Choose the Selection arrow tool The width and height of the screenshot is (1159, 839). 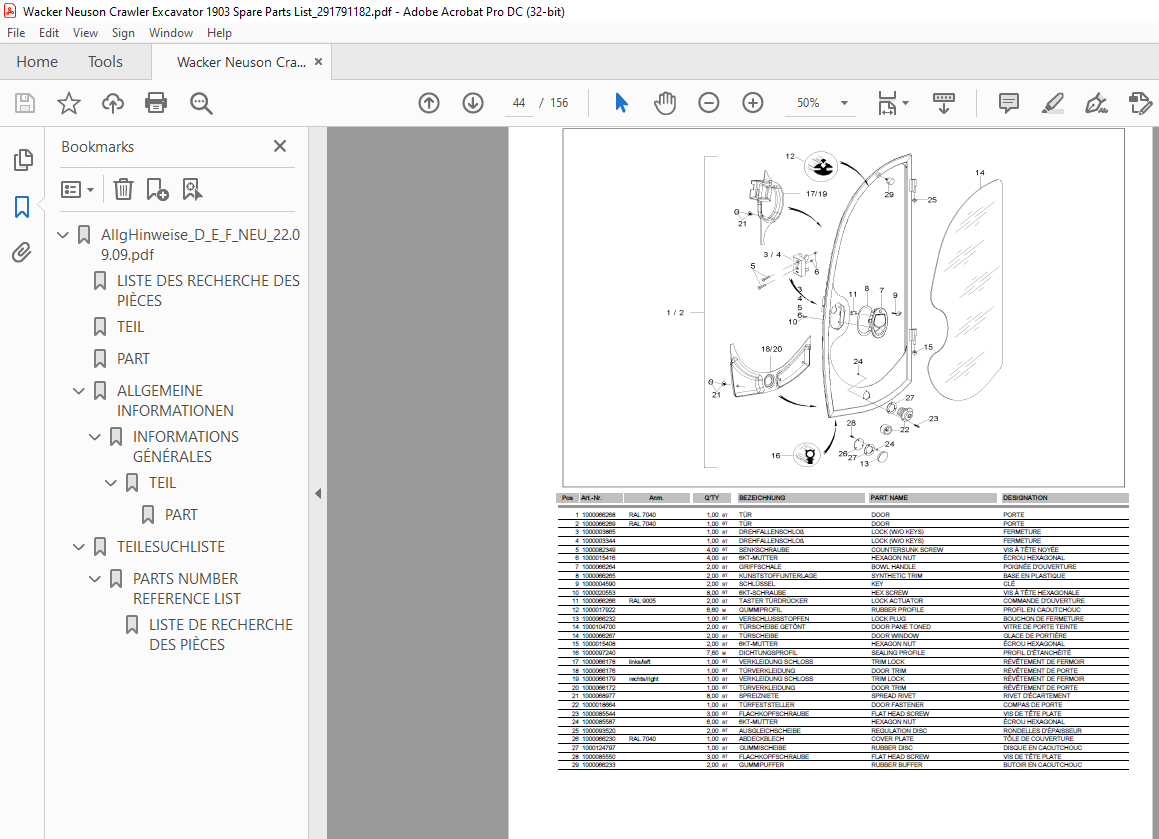[622, 103]
